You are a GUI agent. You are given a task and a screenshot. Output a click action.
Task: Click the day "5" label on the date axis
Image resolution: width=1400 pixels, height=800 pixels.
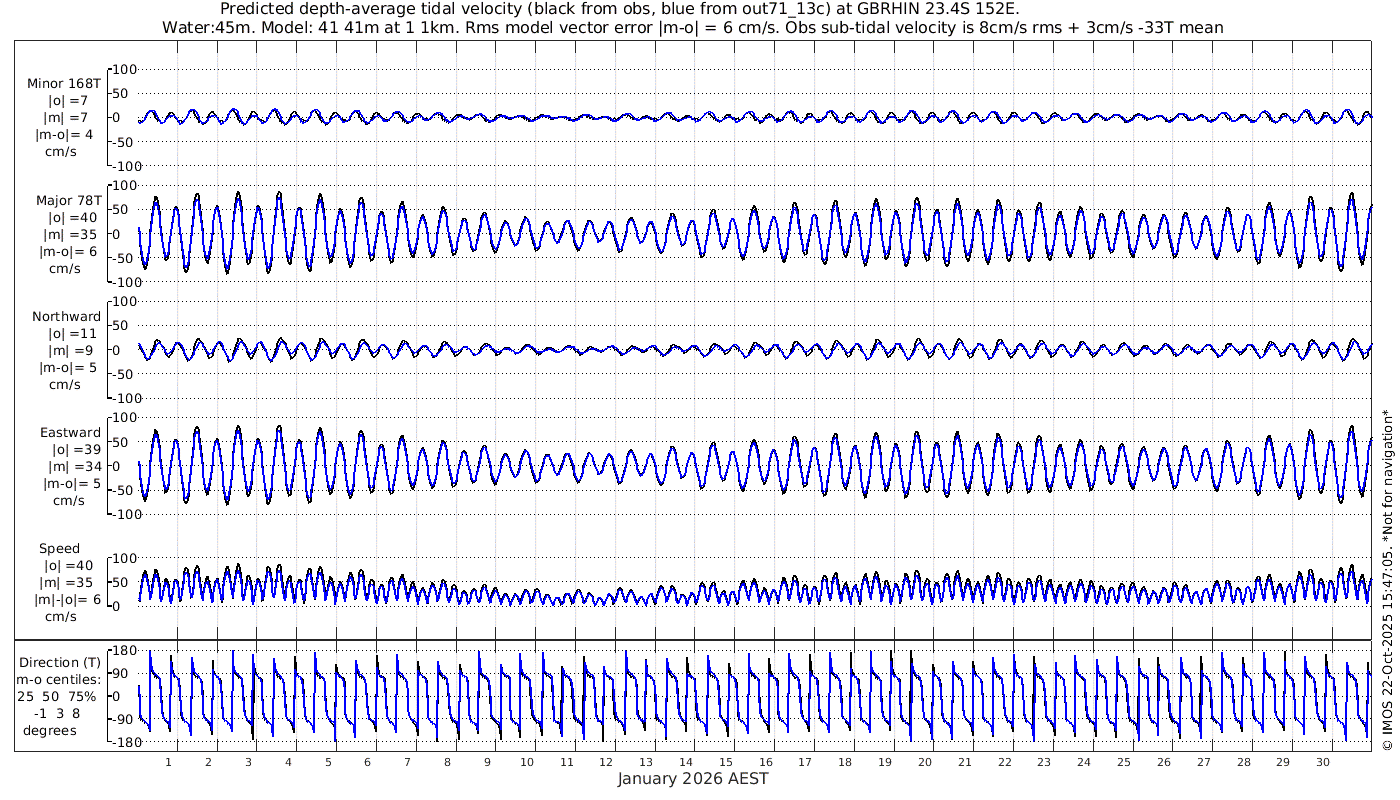click(x=328, y=762)
